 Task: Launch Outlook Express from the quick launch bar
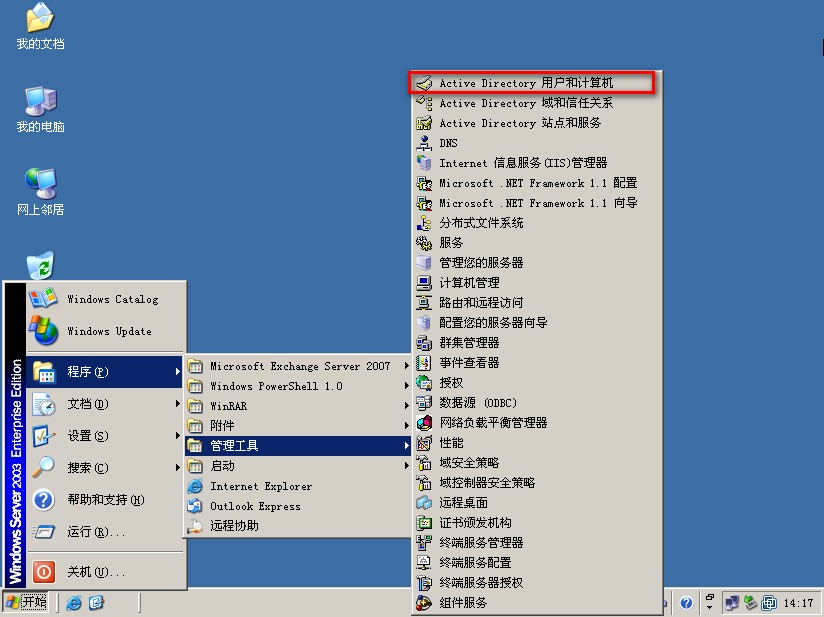pos(97,602)
